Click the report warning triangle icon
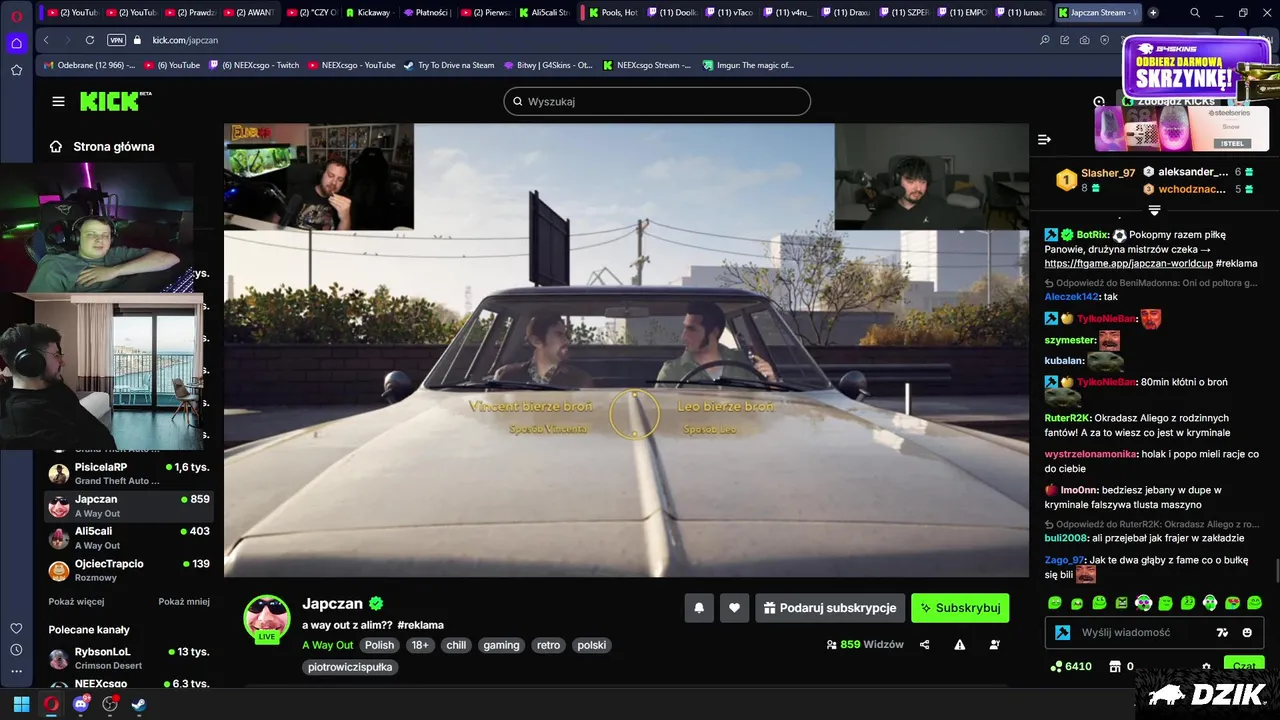This screenshot has height=720, width=1280. [x=960, y=645]
